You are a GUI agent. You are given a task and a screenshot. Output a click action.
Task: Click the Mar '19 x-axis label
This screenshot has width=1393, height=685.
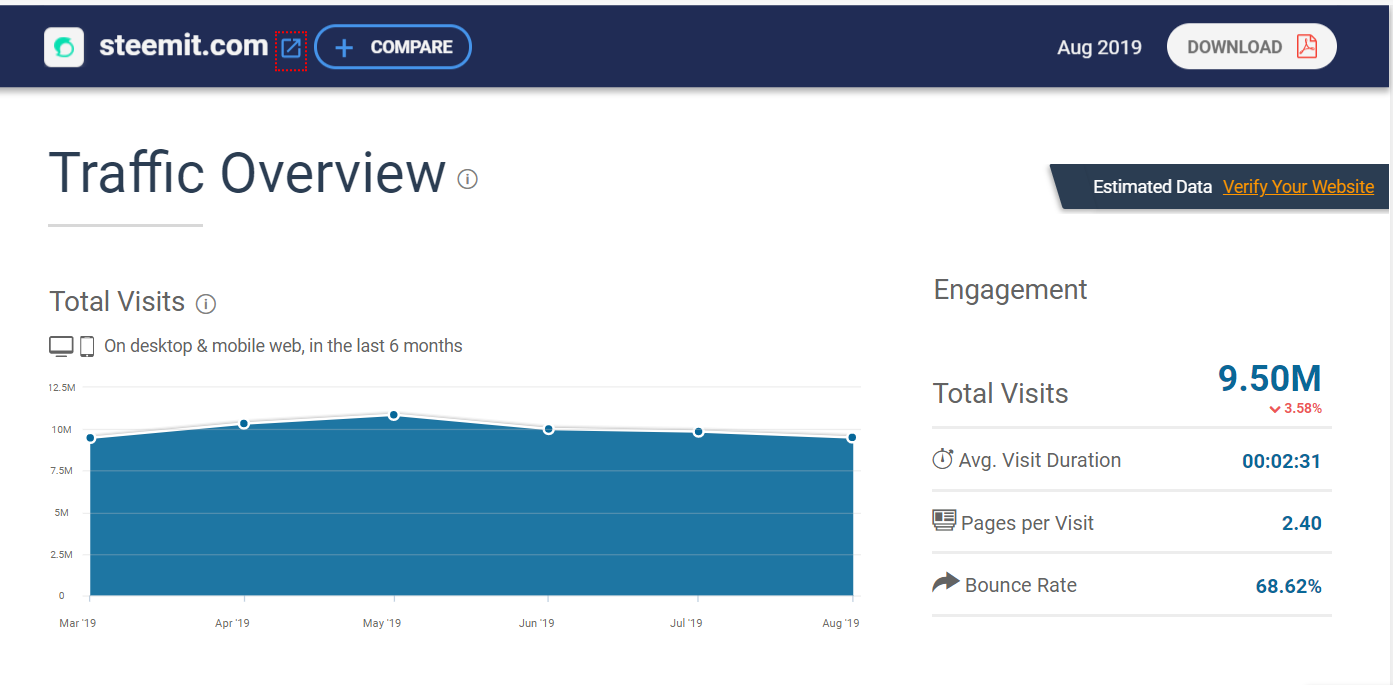(x=78, y=623)
